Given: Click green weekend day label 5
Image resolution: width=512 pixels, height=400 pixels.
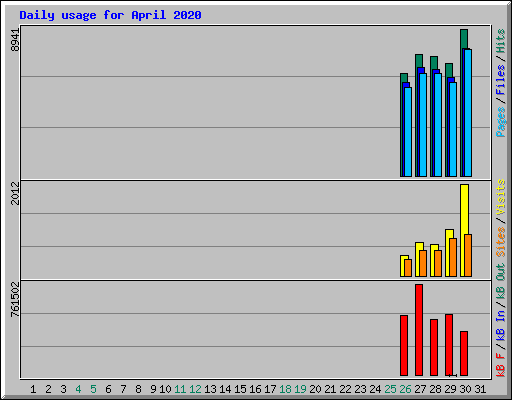Looking at the screenshot, I should pyautogui.click(x=93, y=389).
